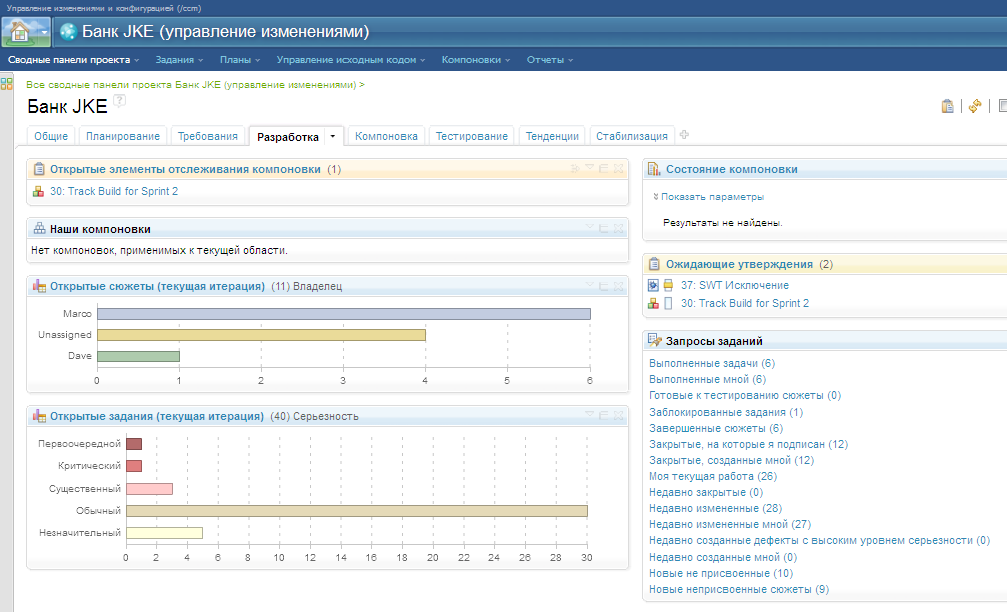
Task: Add a new tab with the plus icon
Action: pos(684,135)
